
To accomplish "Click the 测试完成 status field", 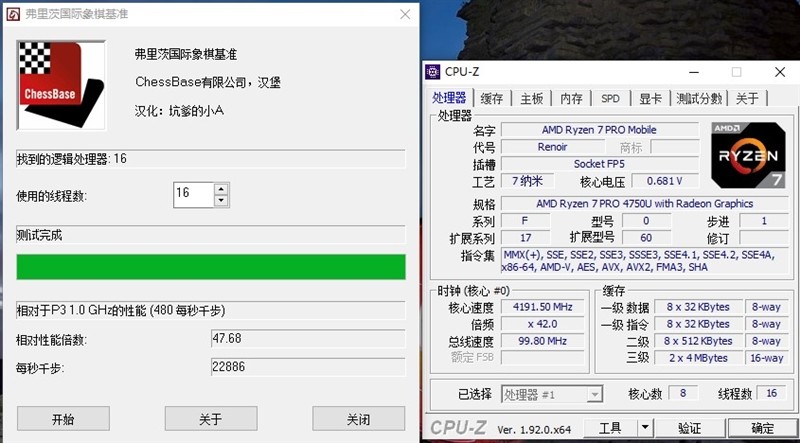I will pyautogui.click(x=211, y=235).
